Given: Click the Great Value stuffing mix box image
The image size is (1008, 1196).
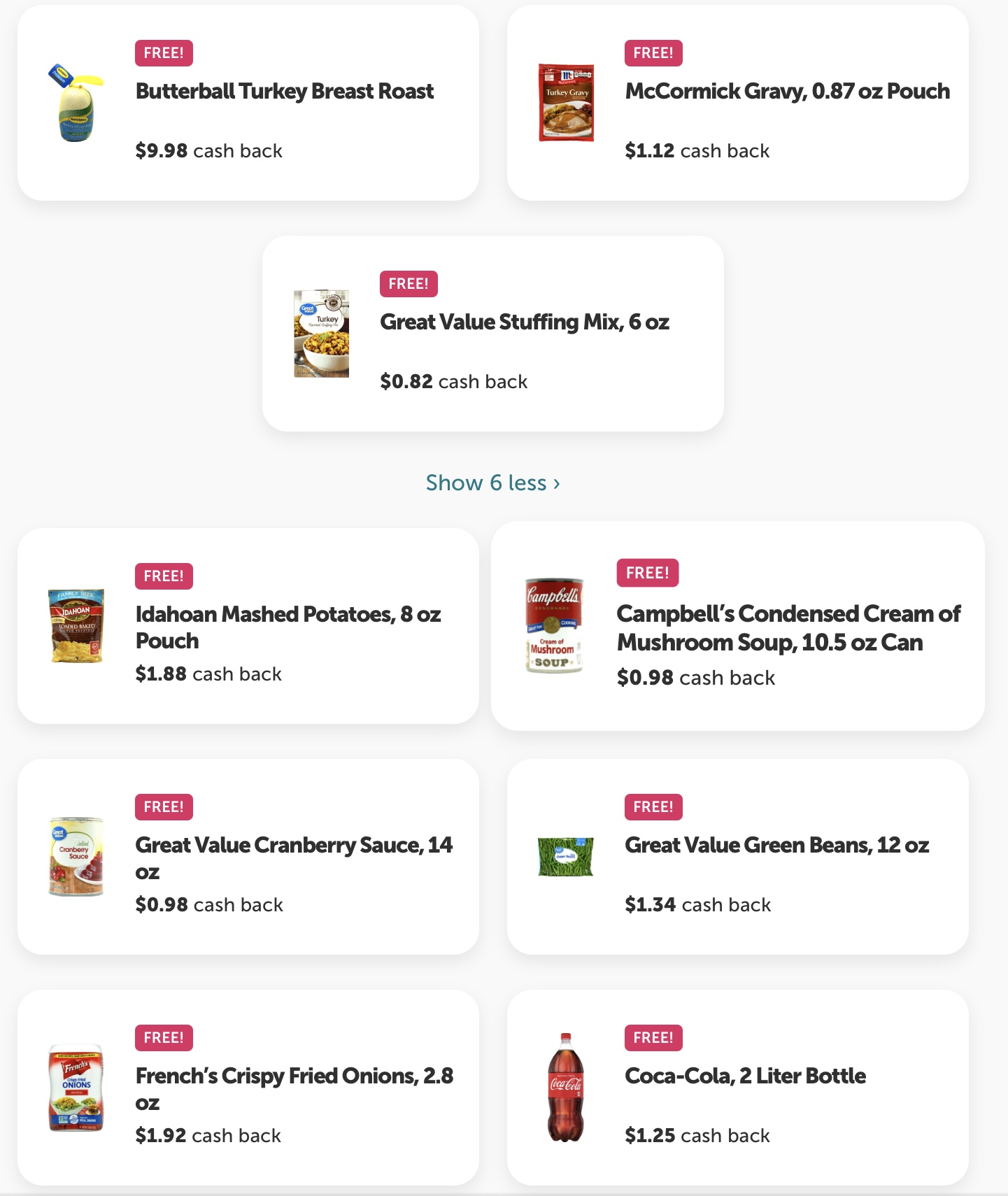Looking at the screenshot, I should [321, 334].
